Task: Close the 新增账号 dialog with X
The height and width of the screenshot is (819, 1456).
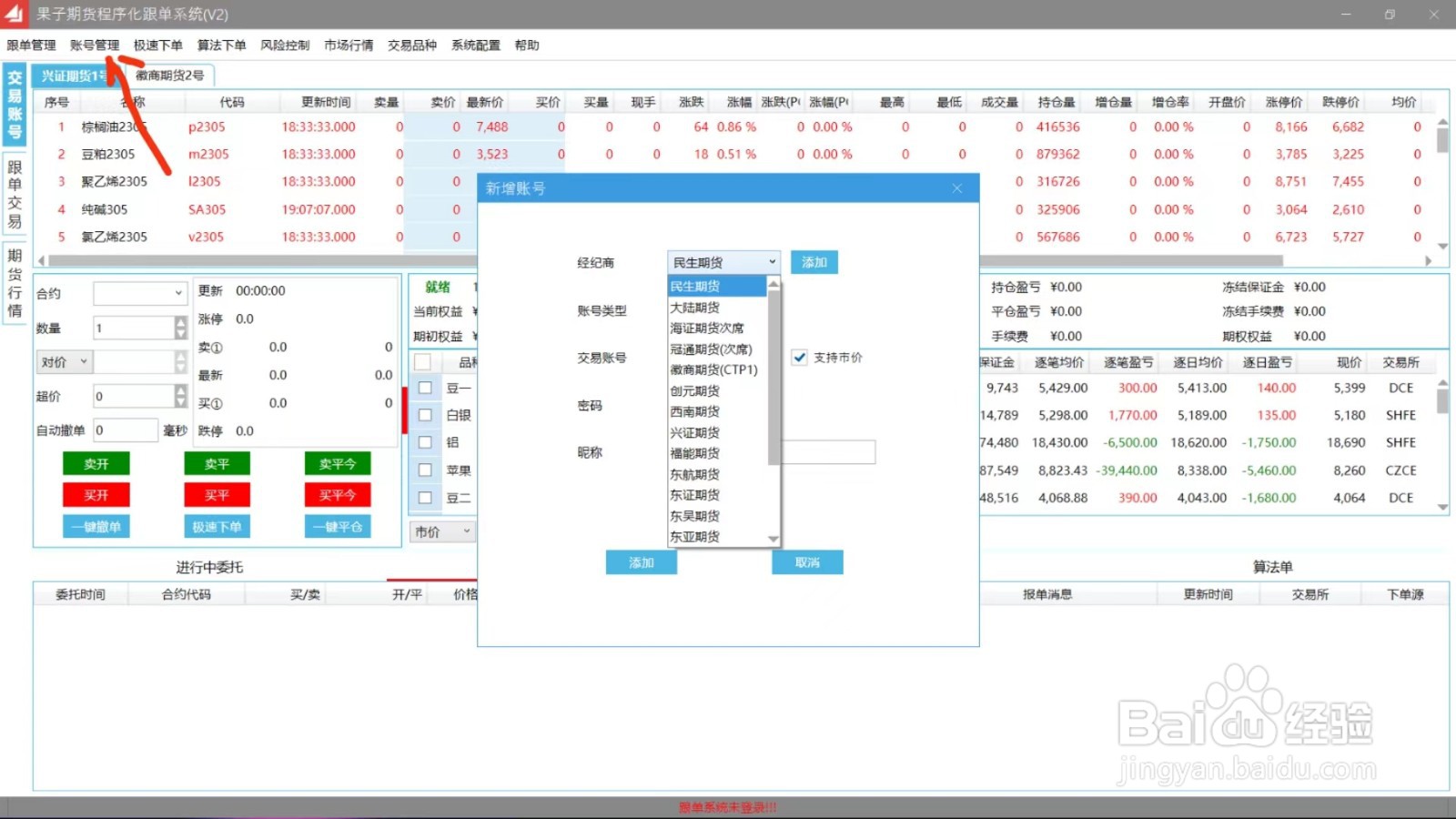Action: pyautogui.click(x=956, y=188)
